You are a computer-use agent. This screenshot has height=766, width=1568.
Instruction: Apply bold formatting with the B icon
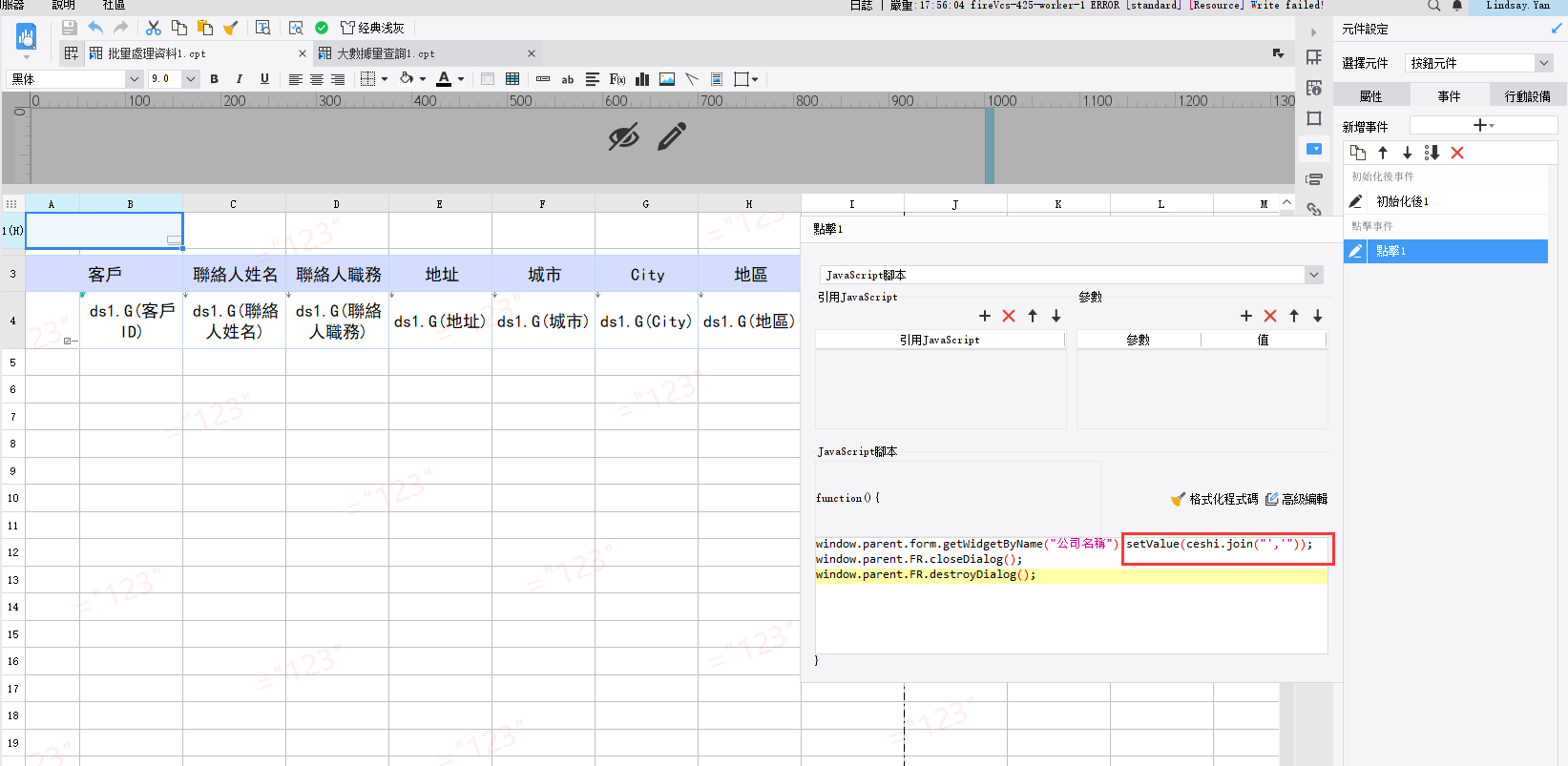click(x=214, y=79)
